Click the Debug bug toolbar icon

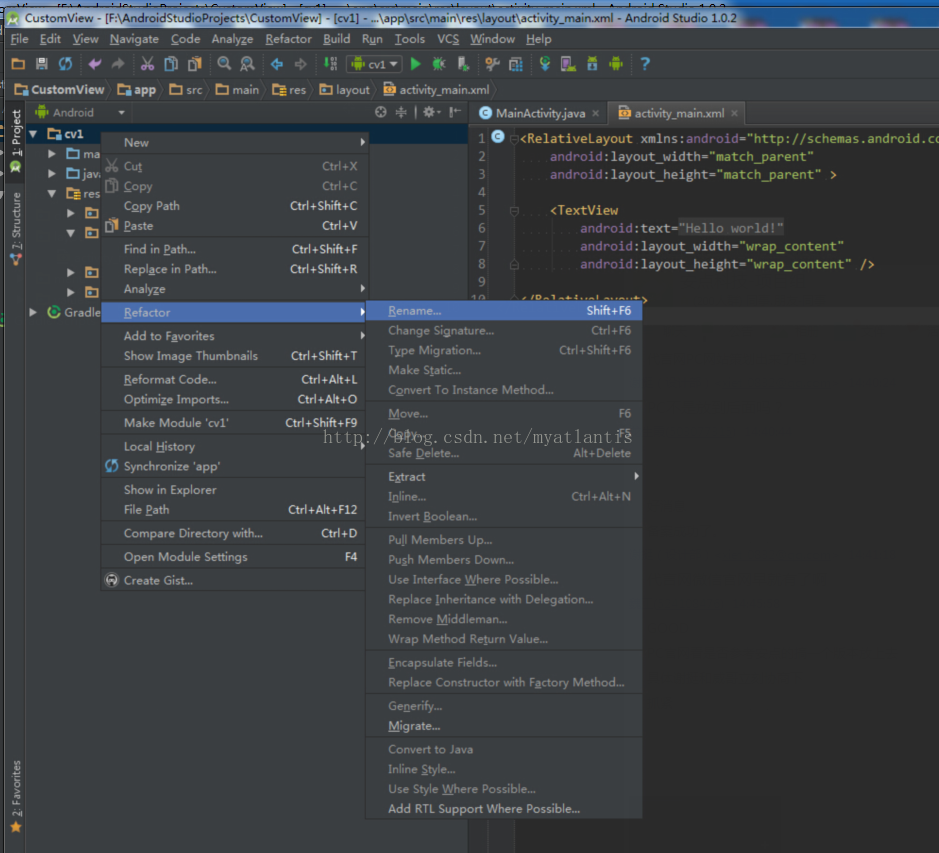[x=439, y=63]
